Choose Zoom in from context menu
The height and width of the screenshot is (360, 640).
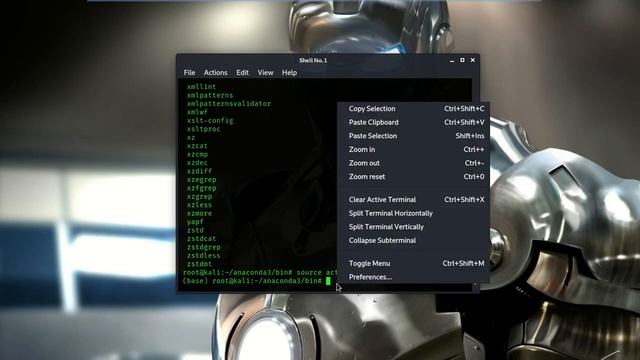[413, 149]
